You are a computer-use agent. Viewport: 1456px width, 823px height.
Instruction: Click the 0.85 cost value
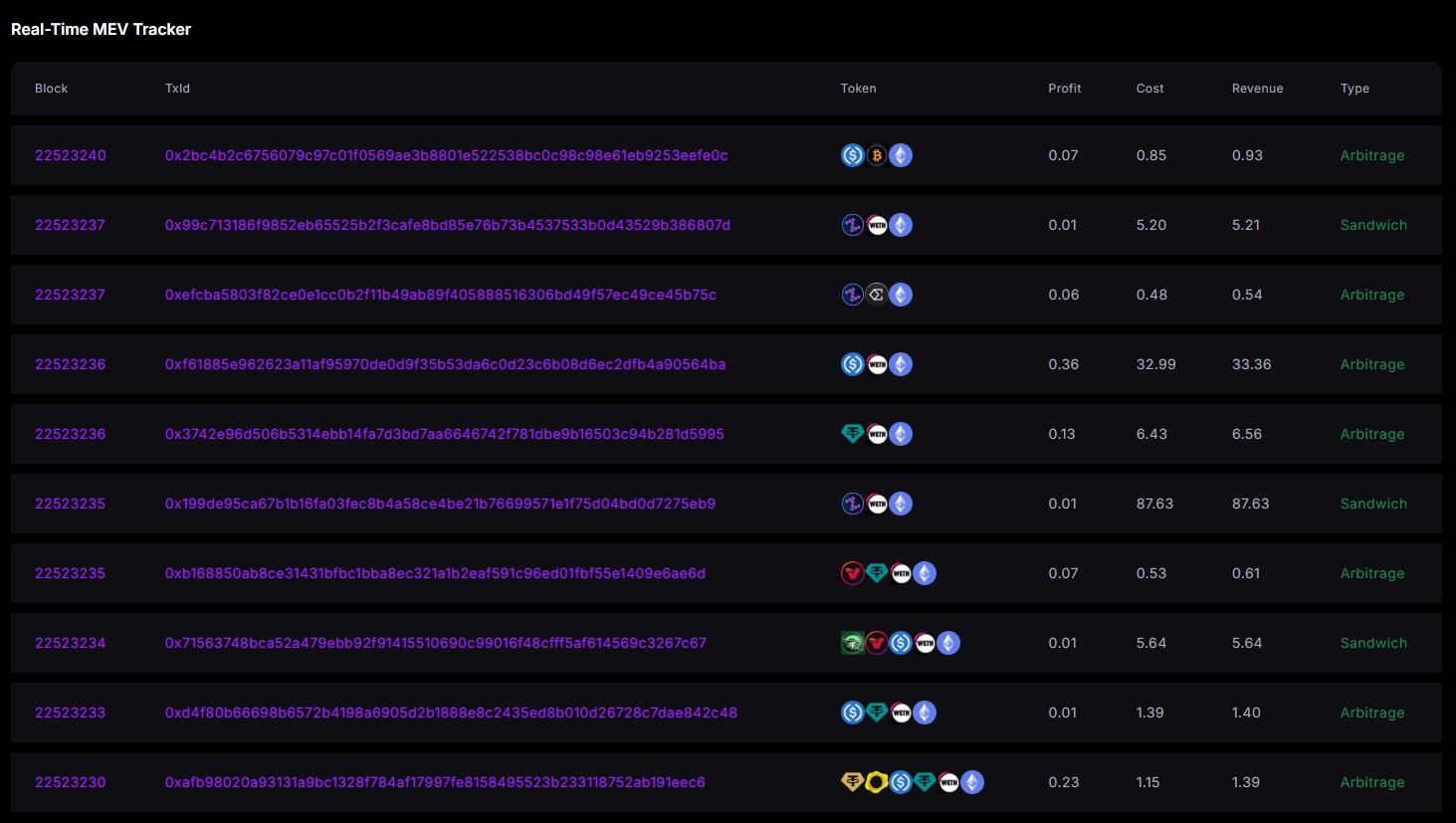pyautogui.click(x=1151, y=155)
